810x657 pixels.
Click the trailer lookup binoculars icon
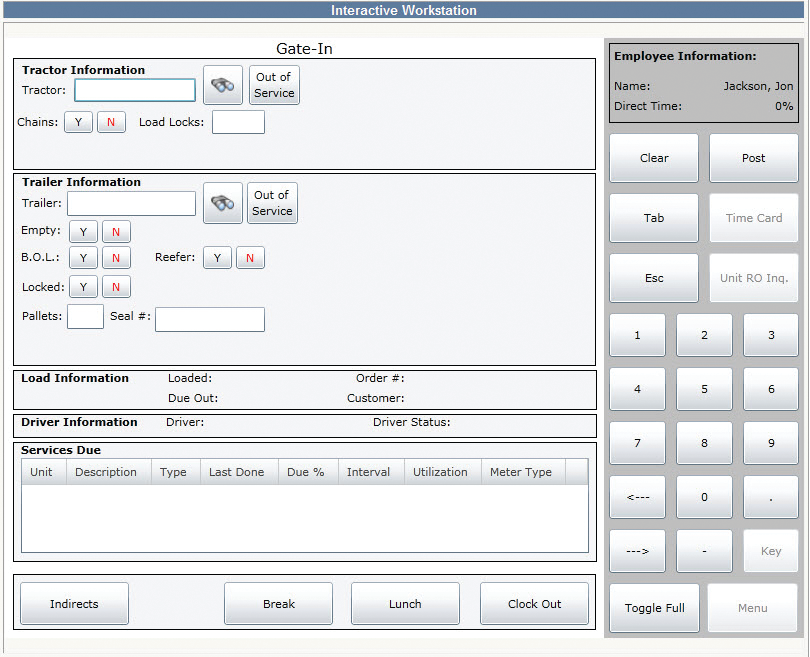(222, 203)
